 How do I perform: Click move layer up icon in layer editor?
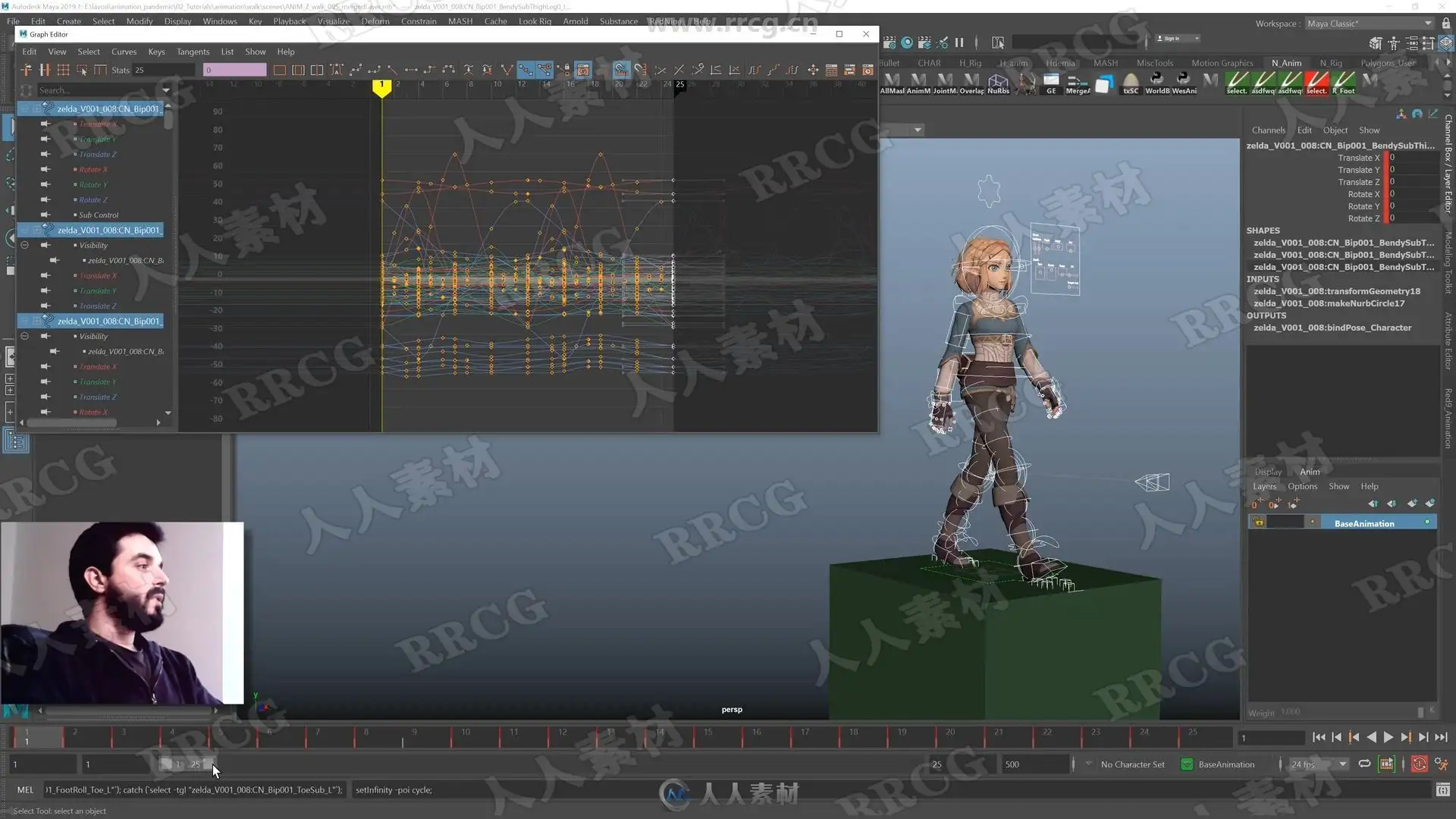(x=1373, y=504)
